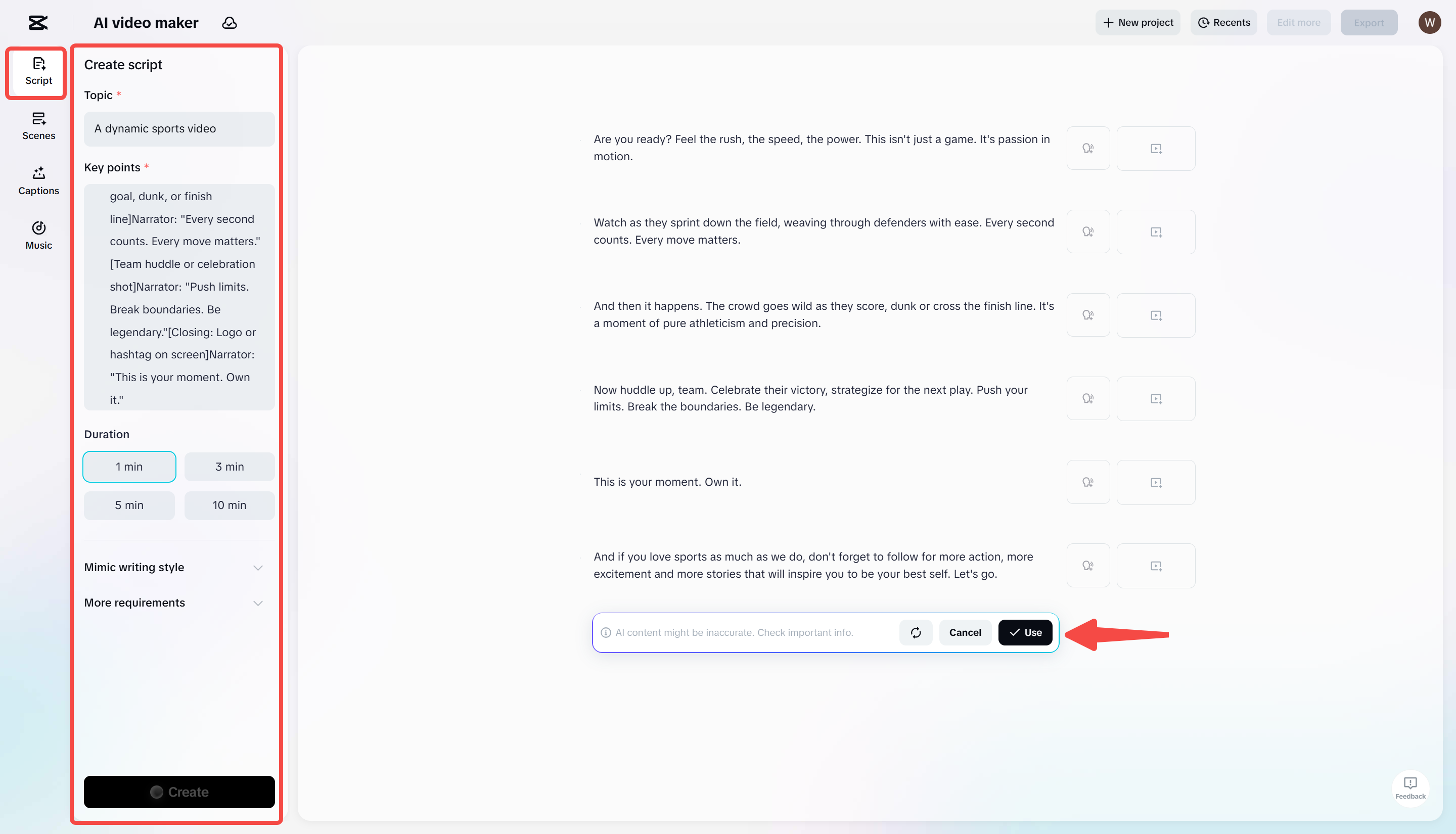Click the CapCut logo
This screenshot has width=1456, height=834.
click(38, 22)
